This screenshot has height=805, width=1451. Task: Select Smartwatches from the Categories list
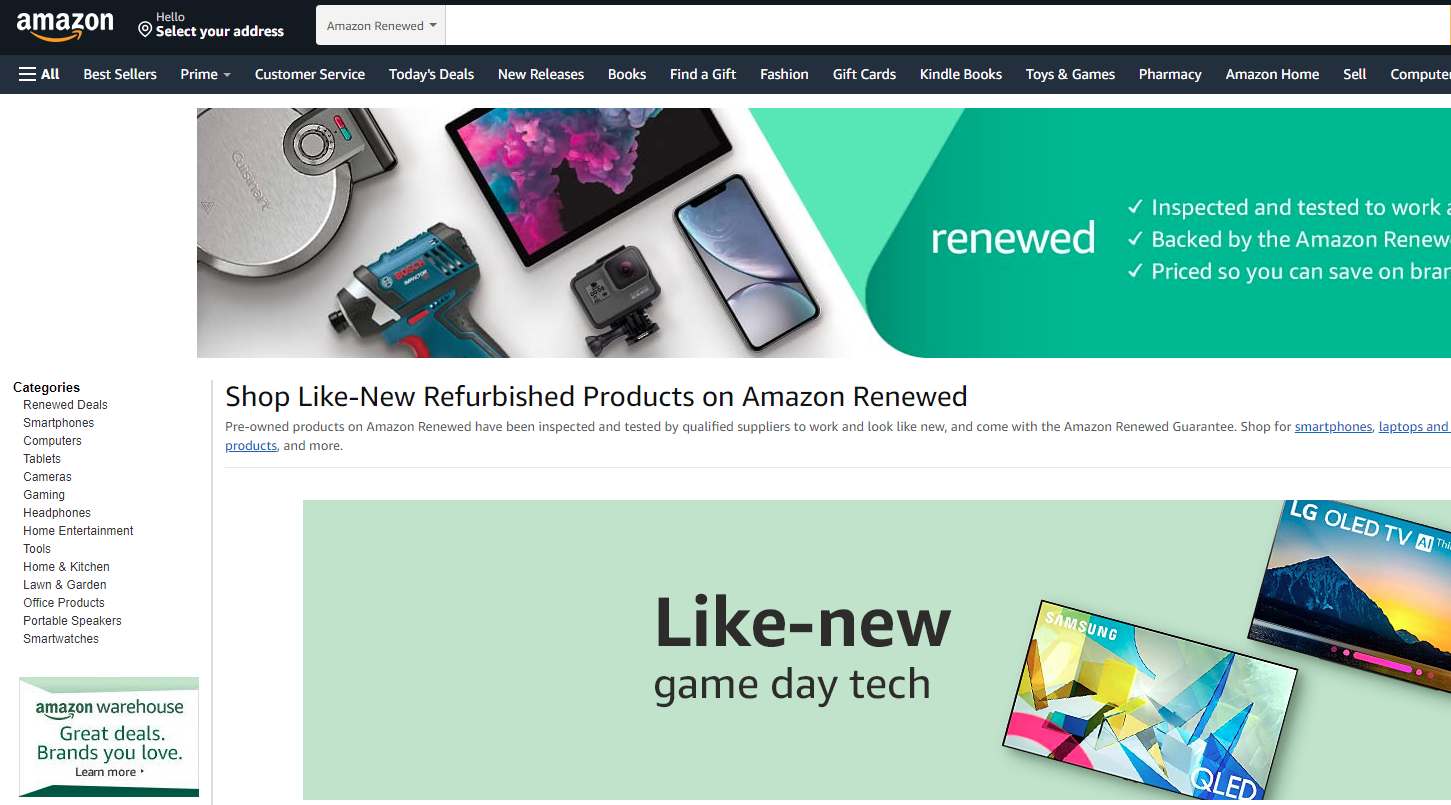point(61,639)
